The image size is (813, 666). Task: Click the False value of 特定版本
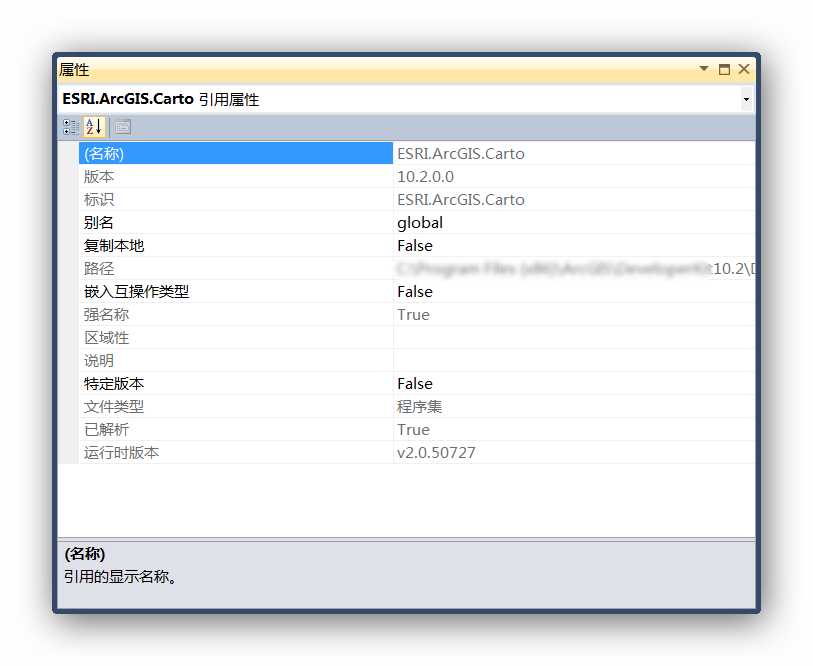[414, 384]
